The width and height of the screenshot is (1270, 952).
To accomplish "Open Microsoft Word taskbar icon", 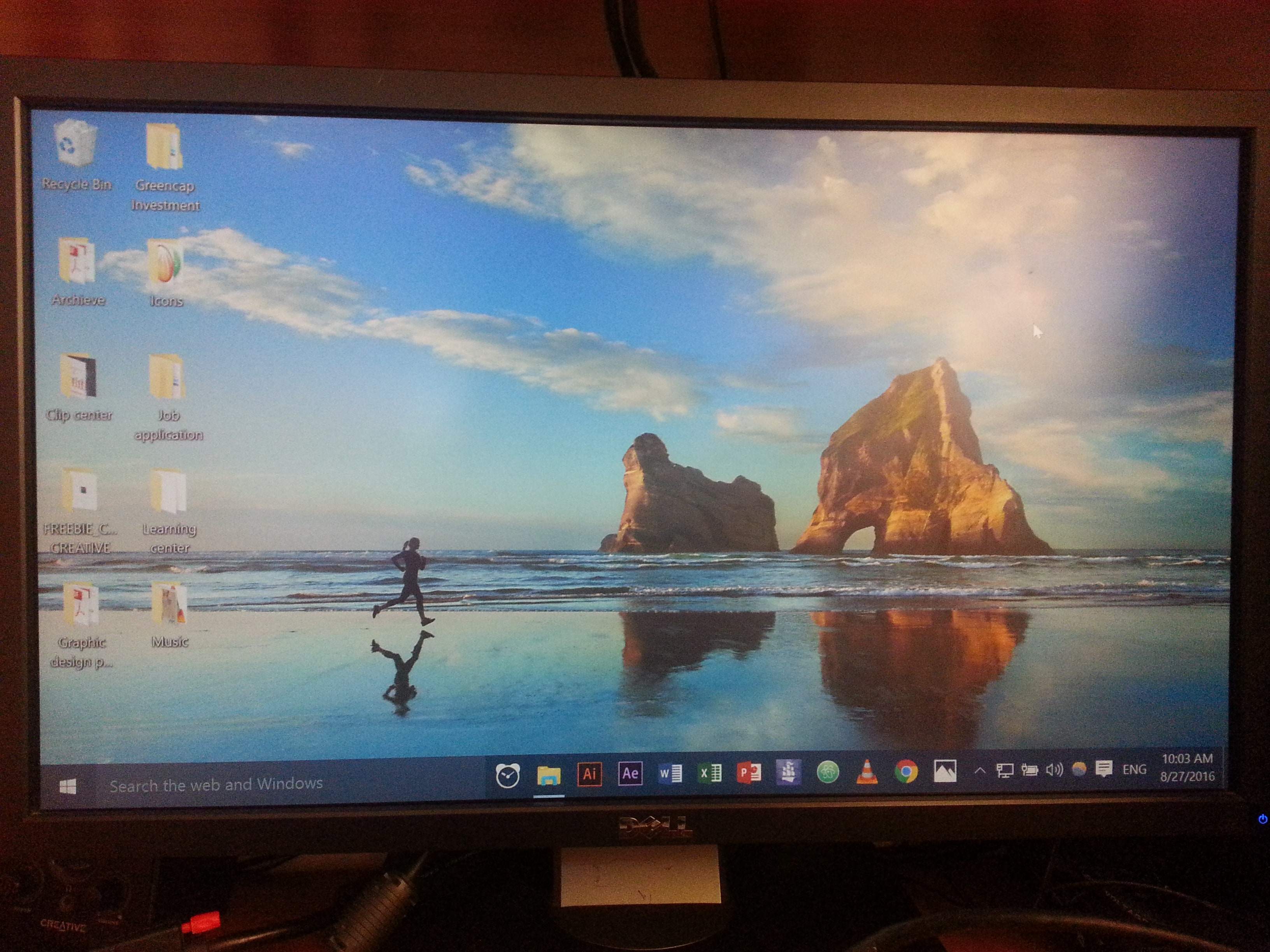I will tap(670, 773).
